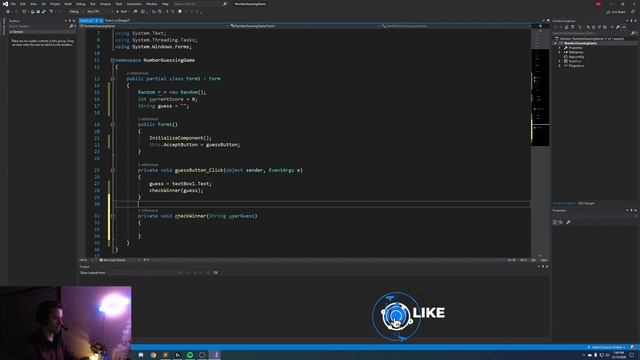Screen dimensions: 640x360
Task: Click the Save All toolbar icon
Action: (44, 12)
